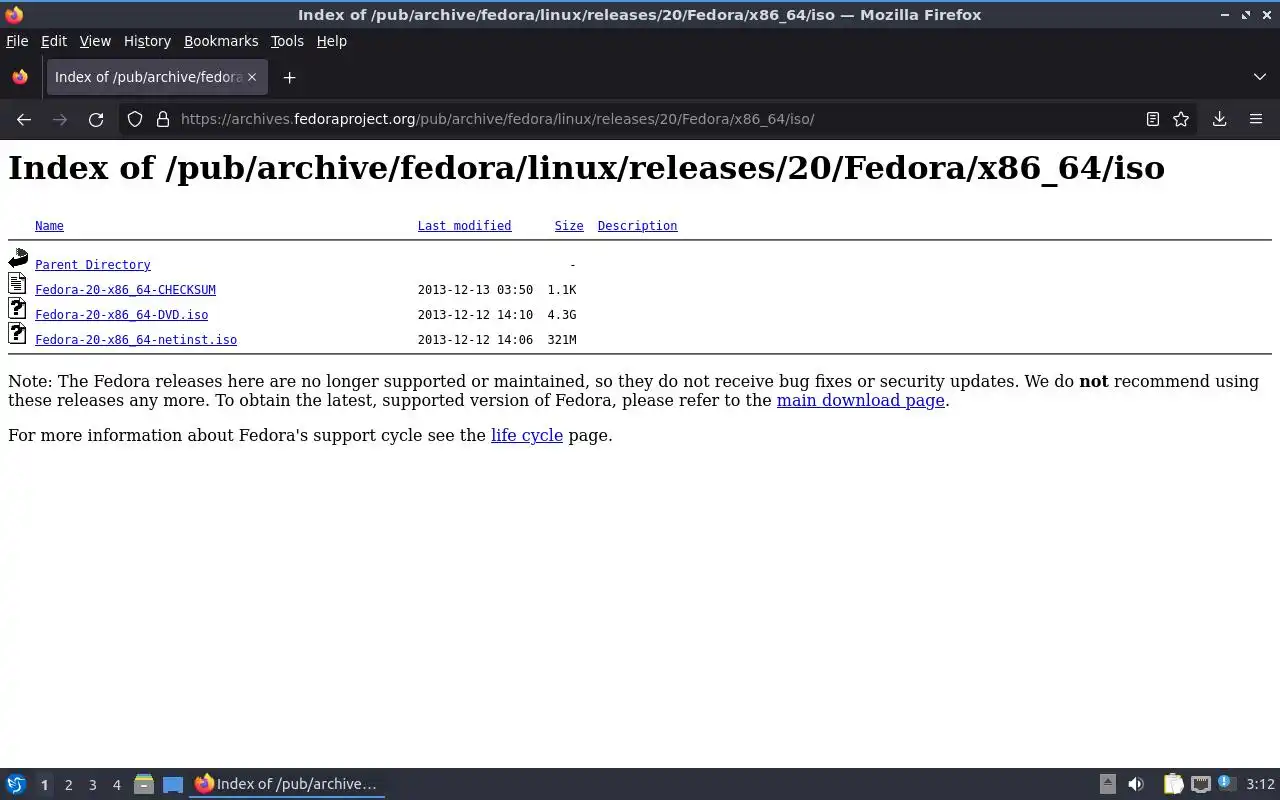Screen dimensions: 1280x800
Task: Sort listing by Size column
Action: click(x=569, y=226)
